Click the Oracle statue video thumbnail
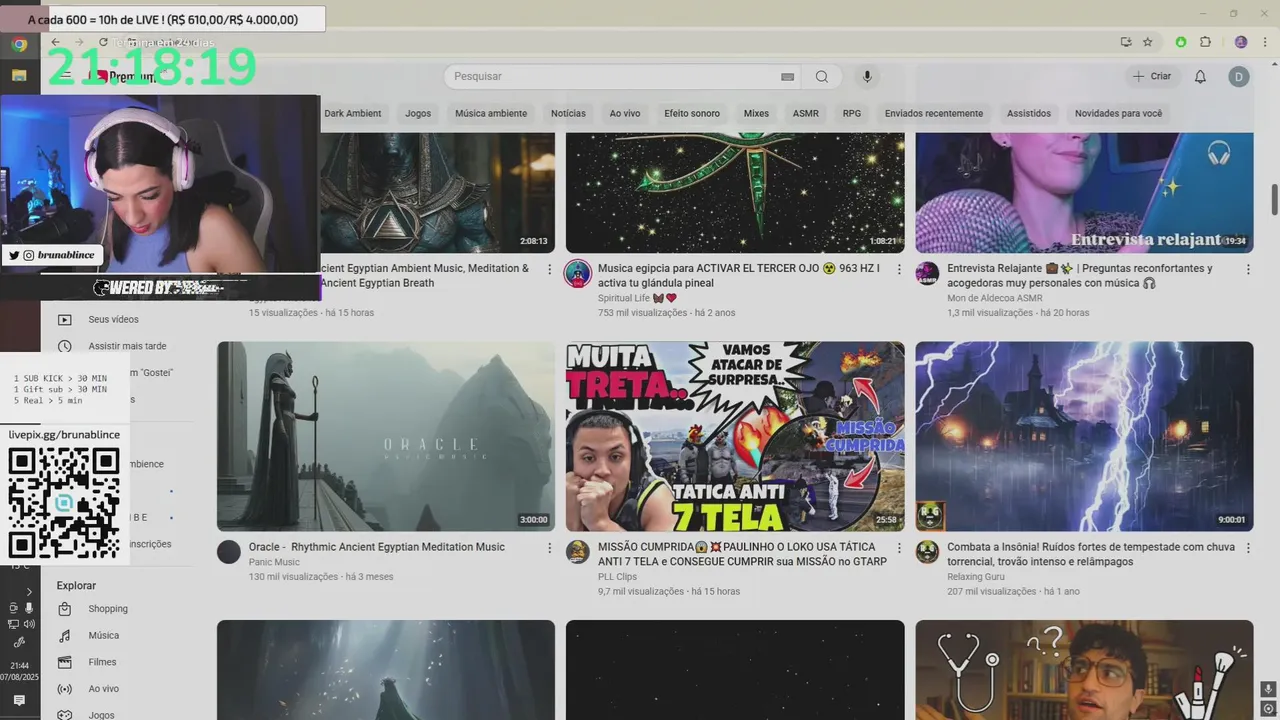1280x720 pixels. pos(386,436)
